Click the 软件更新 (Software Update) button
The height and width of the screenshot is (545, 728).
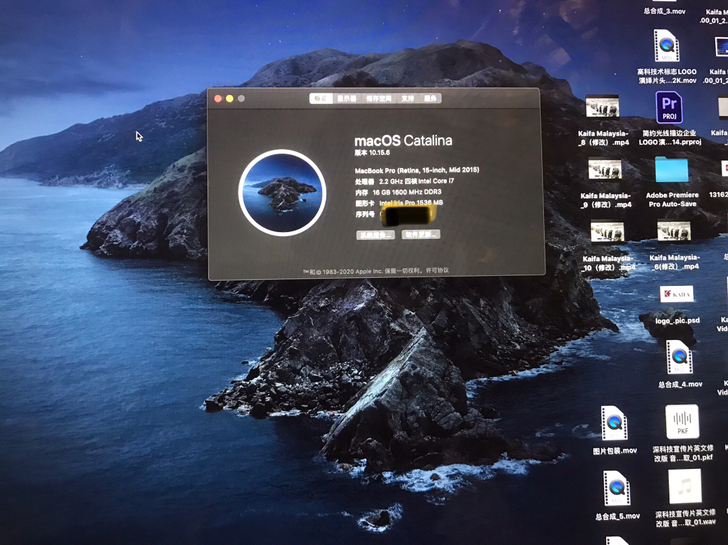coord(421,234)
